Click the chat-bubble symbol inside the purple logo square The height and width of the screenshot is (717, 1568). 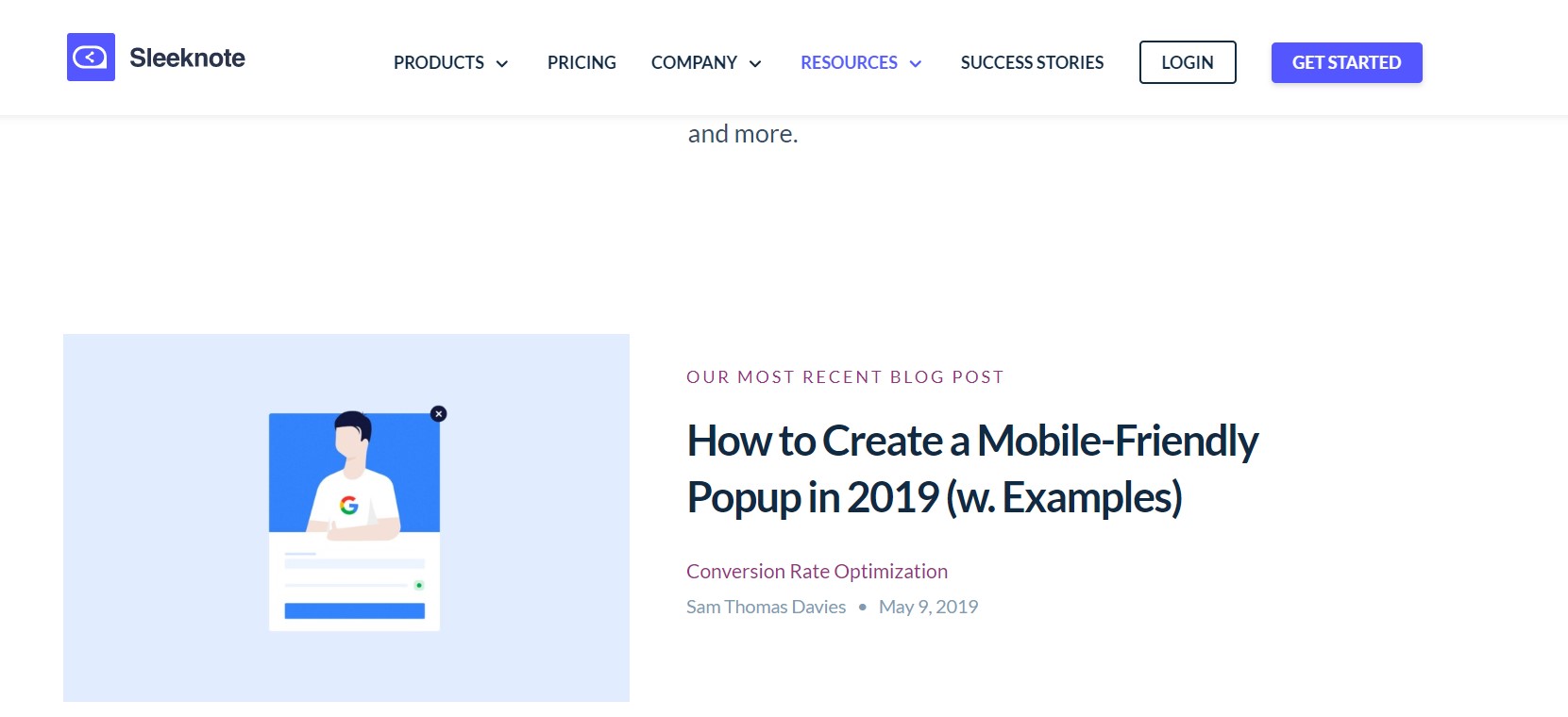[90, 57]
